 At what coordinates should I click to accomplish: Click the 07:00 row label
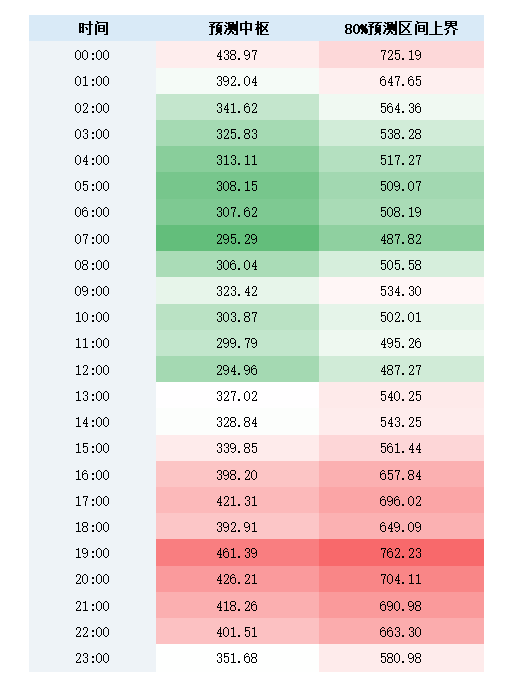pos(93,239)
